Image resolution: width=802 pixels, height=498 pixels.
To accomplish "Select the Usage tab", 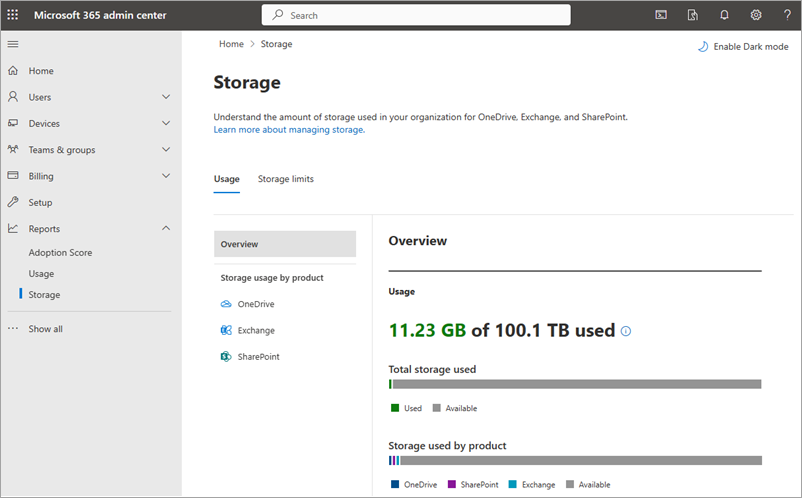I will [226, 179].
